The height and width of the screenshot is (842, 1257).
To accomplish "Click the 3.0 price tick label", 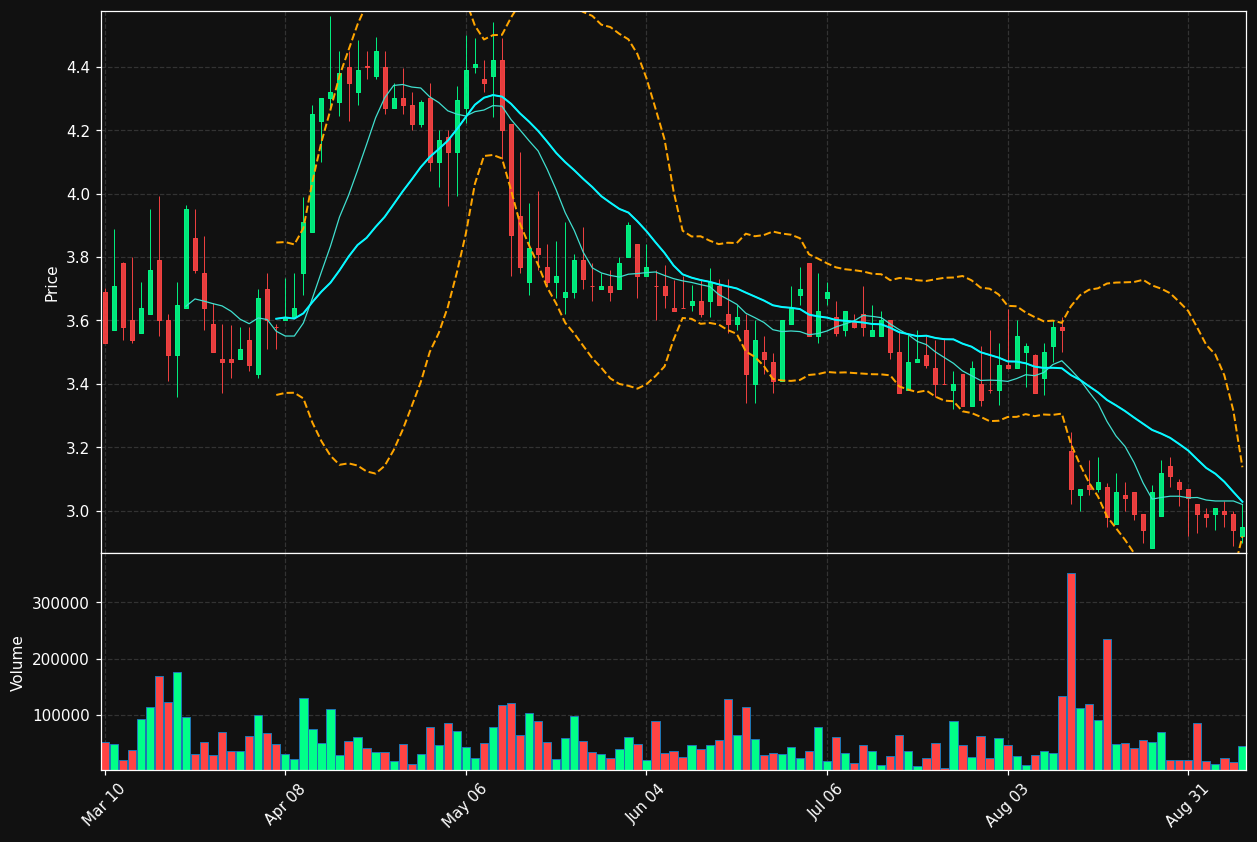I will [x=78, y=512].
